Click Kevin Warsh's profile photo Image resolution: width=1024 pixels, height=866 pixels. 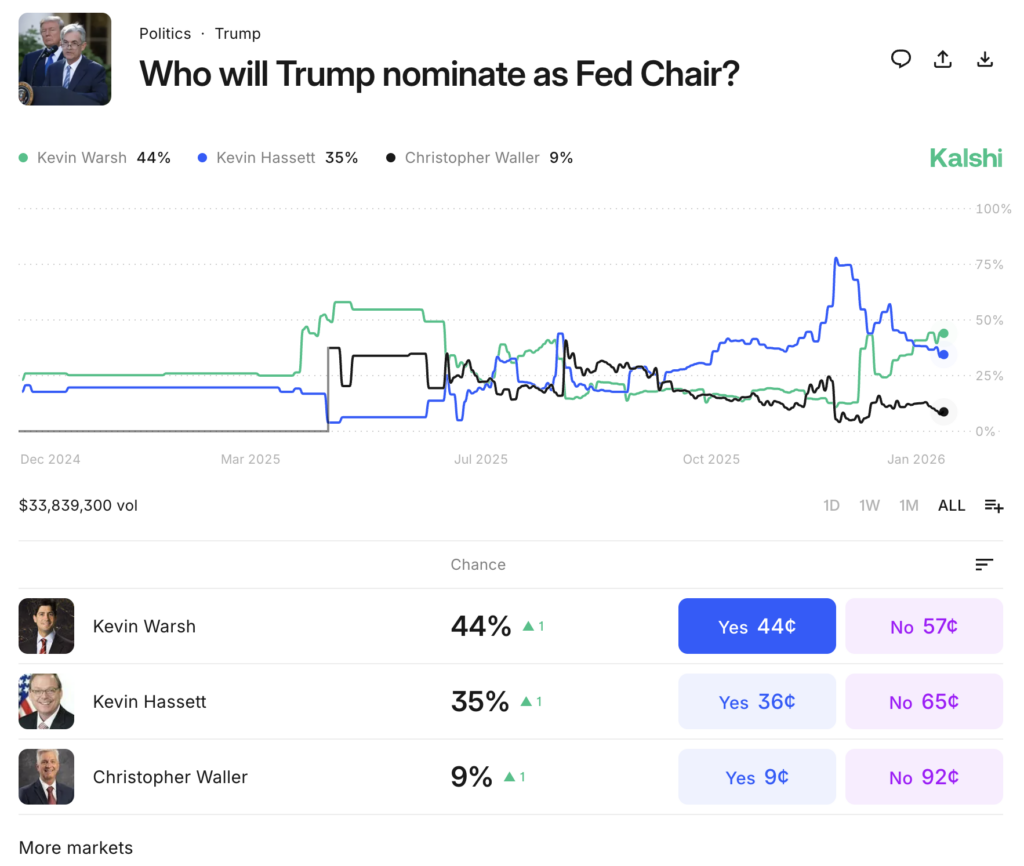46,626
